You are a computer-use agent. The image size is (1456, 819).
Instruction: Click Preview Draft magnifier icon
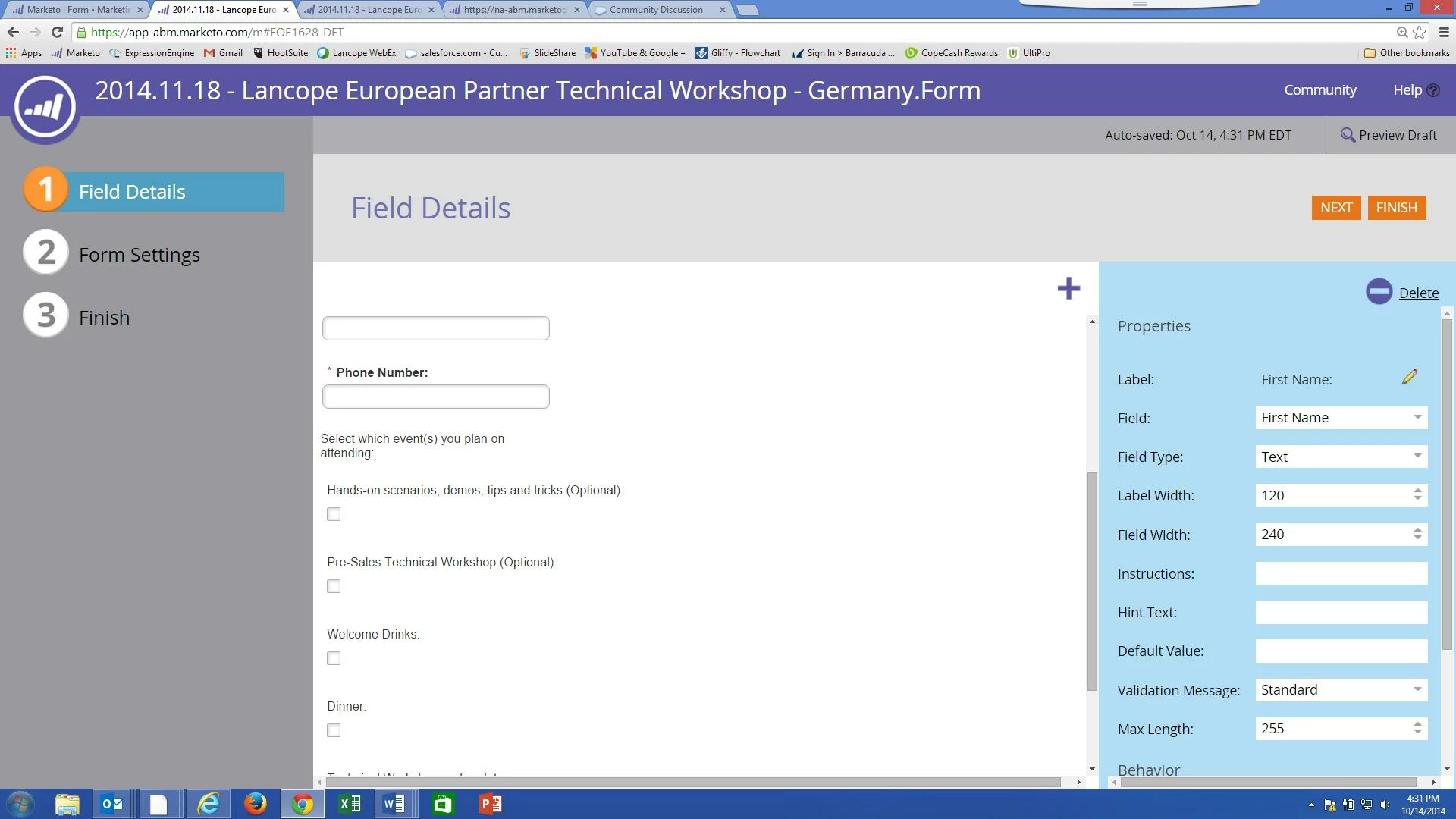1348,135
